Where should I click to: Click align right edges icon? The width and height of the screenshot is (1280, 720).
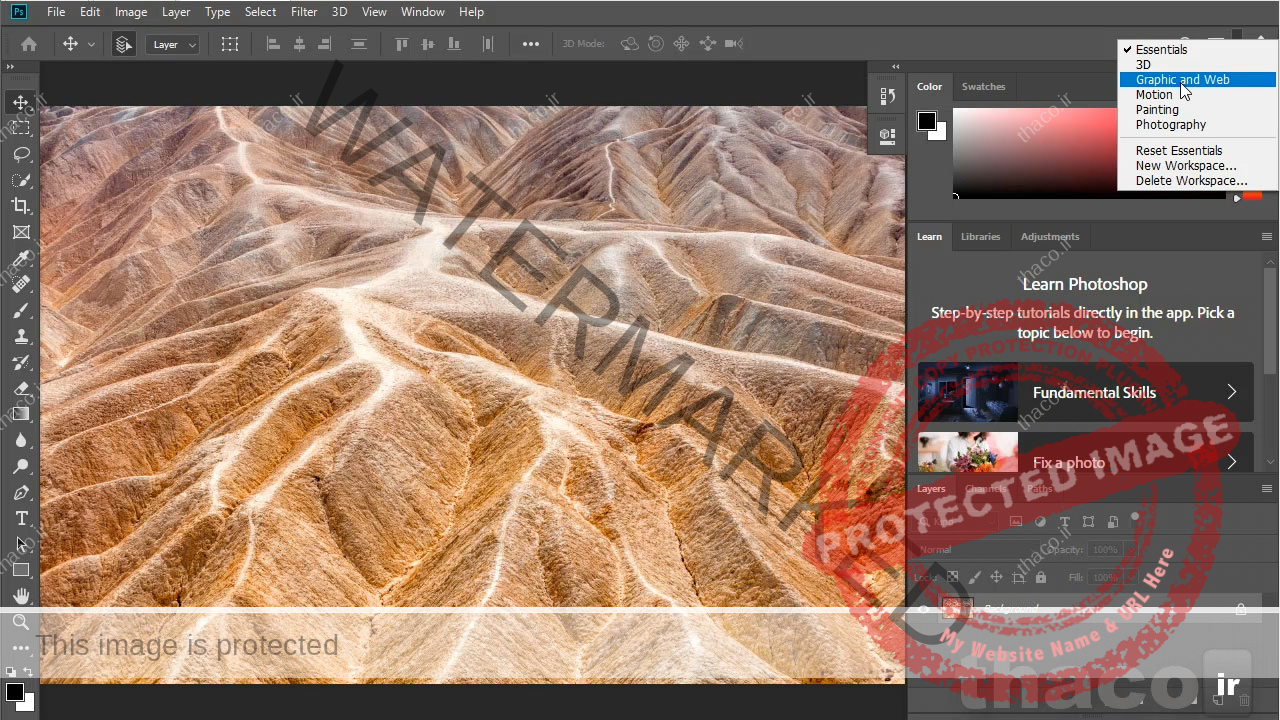[324, 44]
